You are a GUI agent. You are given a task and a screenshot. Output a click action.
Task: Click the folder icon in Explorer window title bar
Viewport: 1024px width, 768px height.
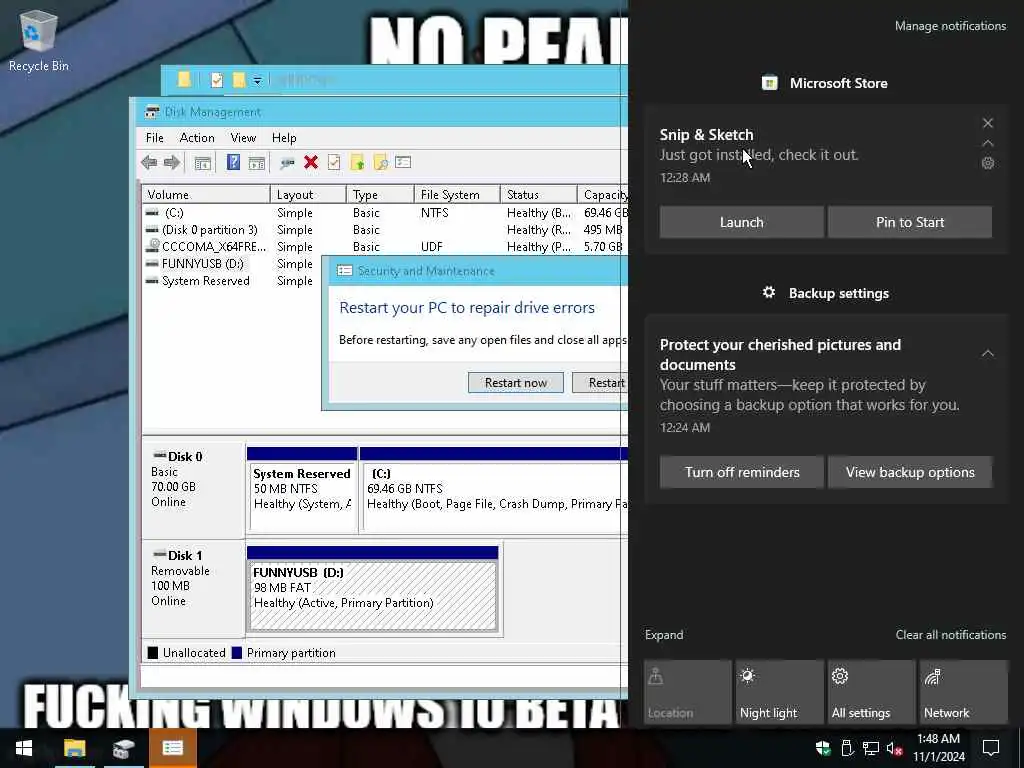184,80
